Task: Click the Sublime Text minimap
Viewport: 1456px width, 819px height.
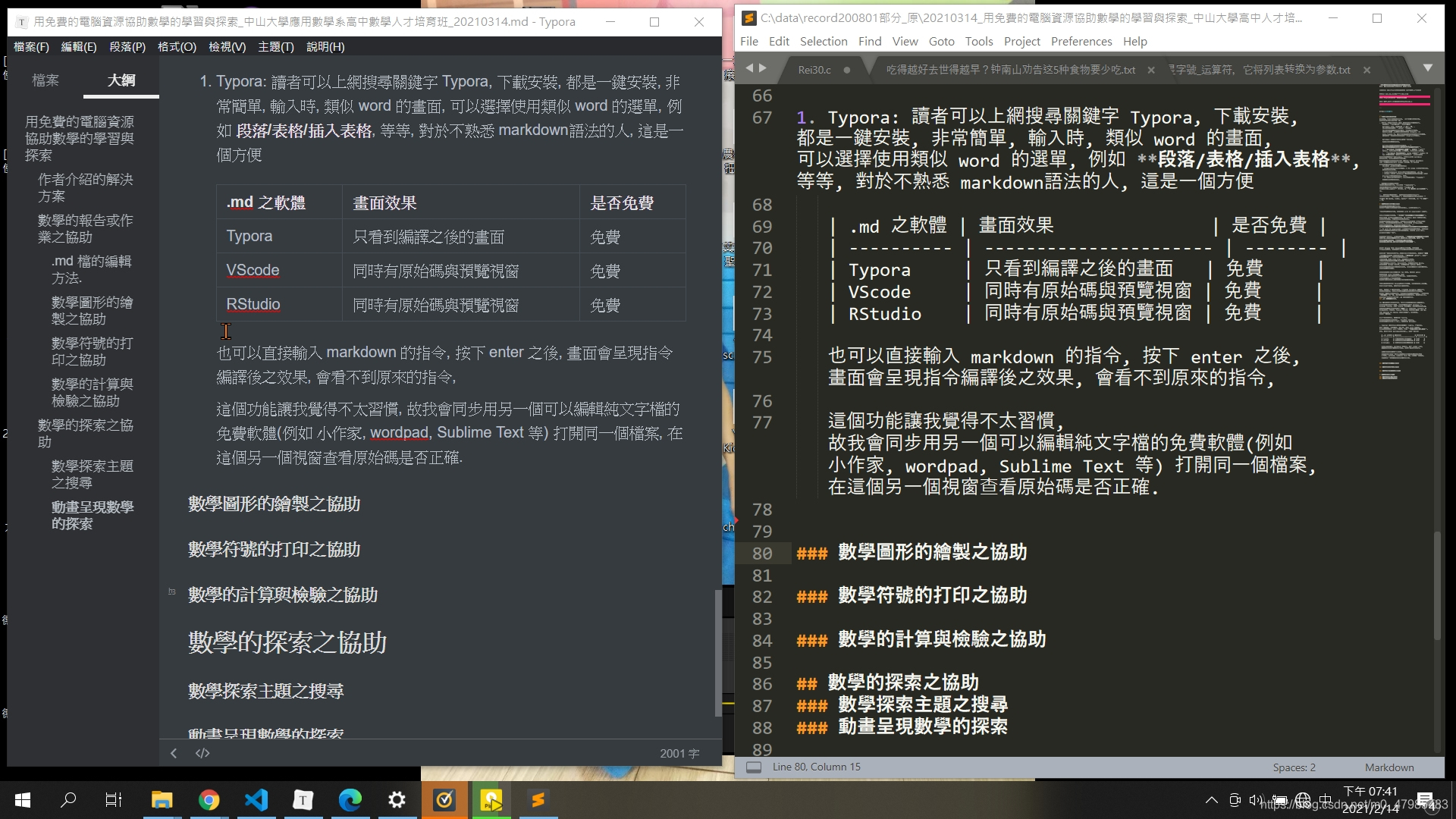Action: click(x=1404, y=227)
